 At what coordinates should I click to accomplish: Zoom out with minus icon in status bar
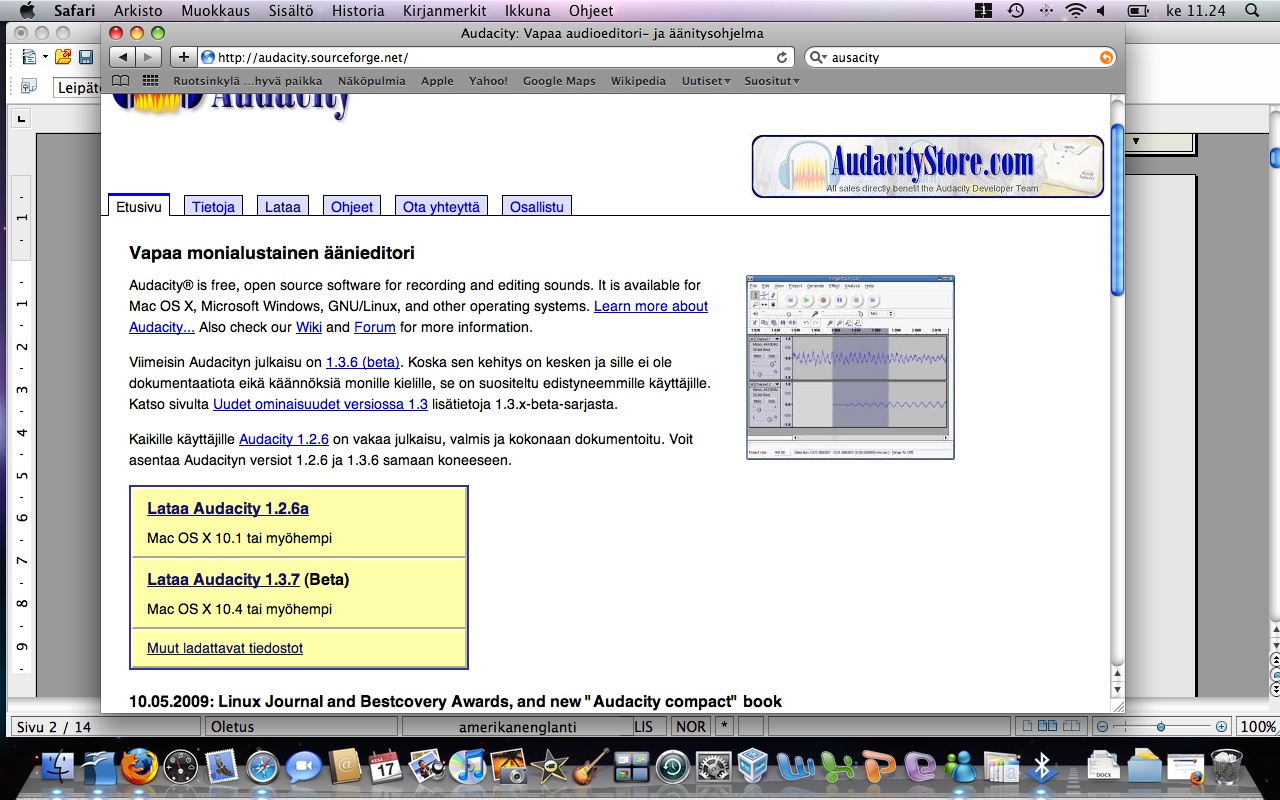(1102, 727)
